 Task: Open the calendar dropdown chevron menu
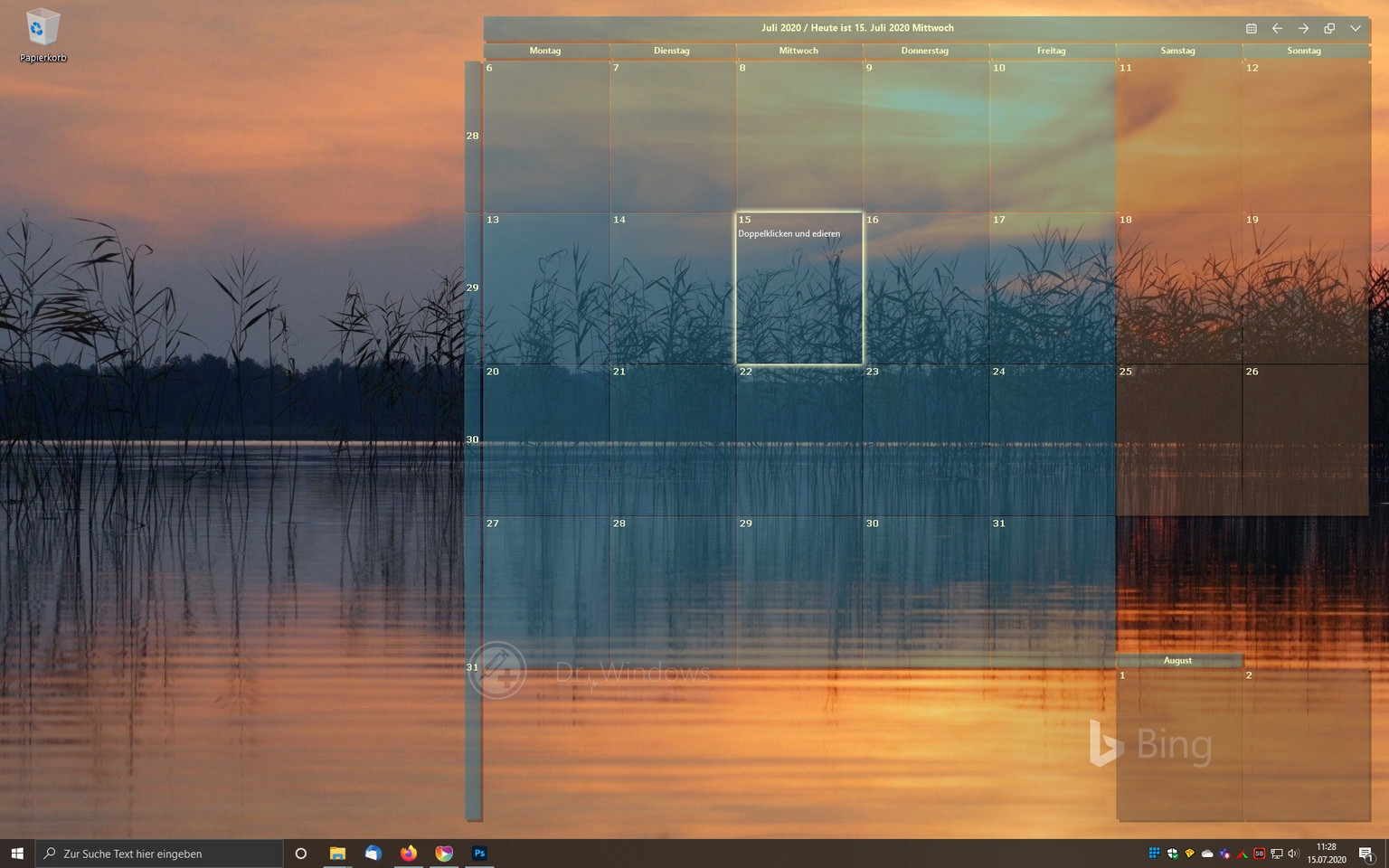click(x=1356, y=28)
